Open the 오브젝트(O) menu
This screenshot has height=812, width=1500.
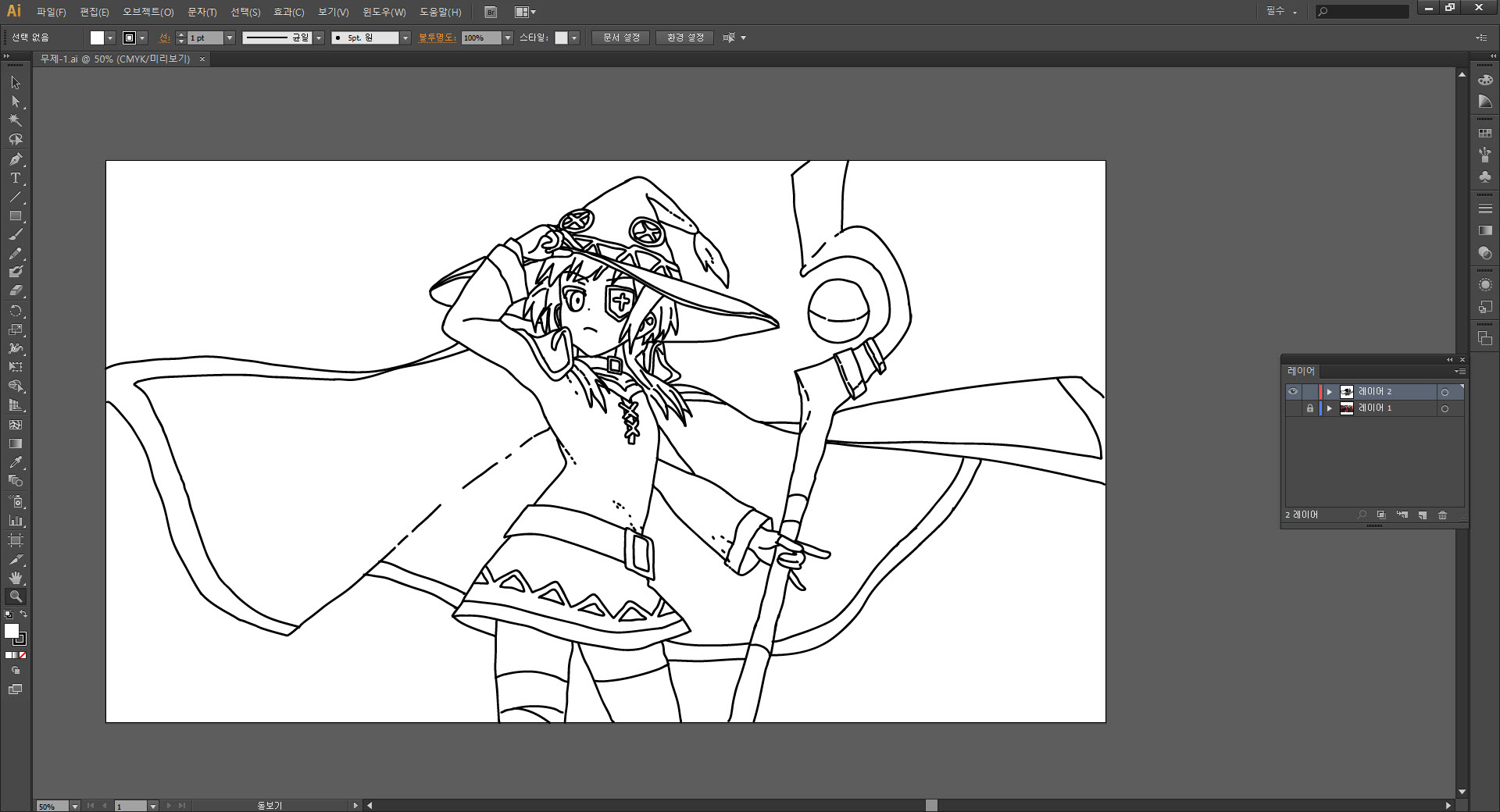pyautogui.click(x=148, y=12)
